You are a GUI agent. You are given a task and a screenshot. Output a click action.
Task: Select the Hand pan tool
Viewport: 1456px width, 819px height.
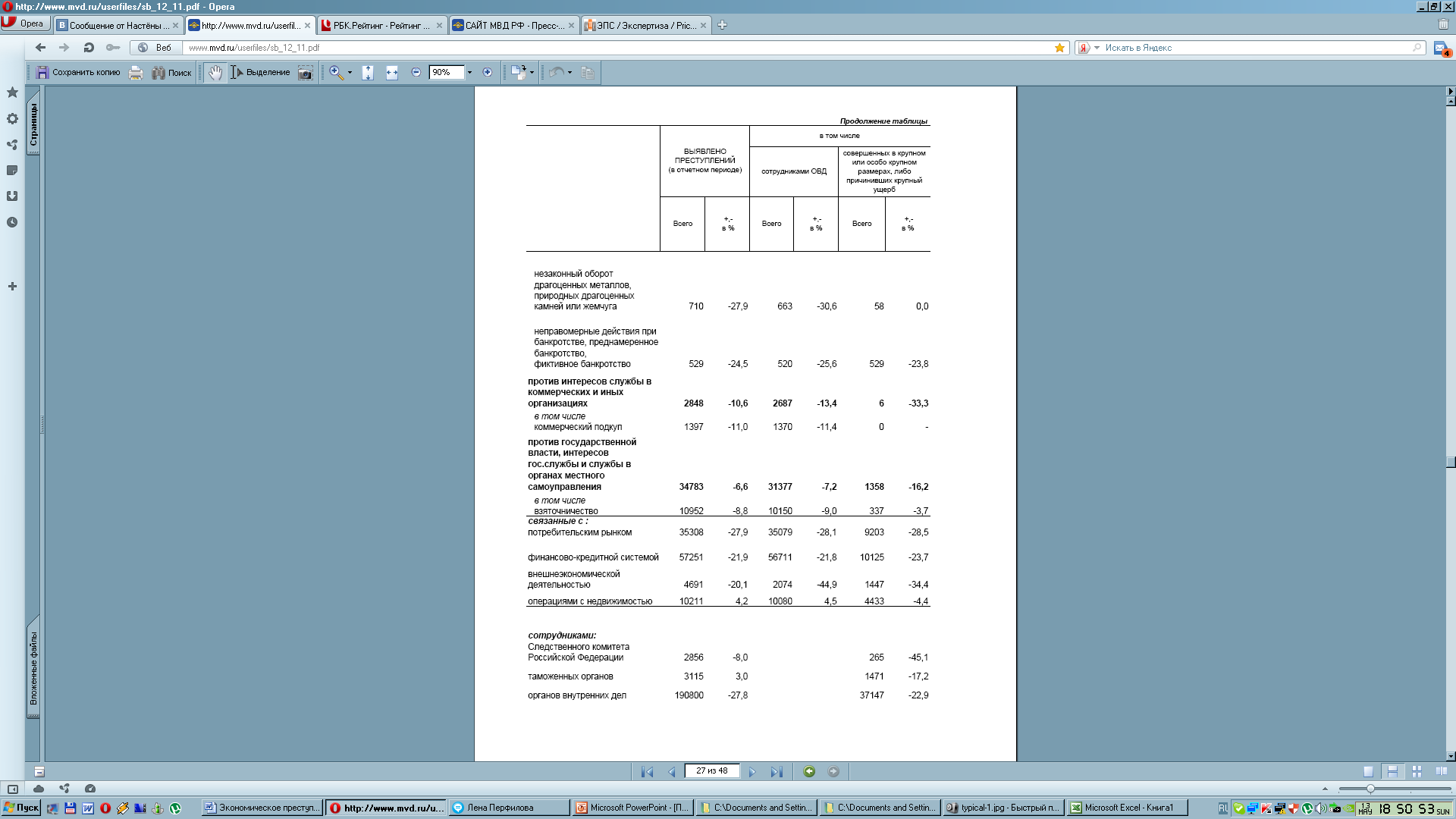tap(216, 72)
